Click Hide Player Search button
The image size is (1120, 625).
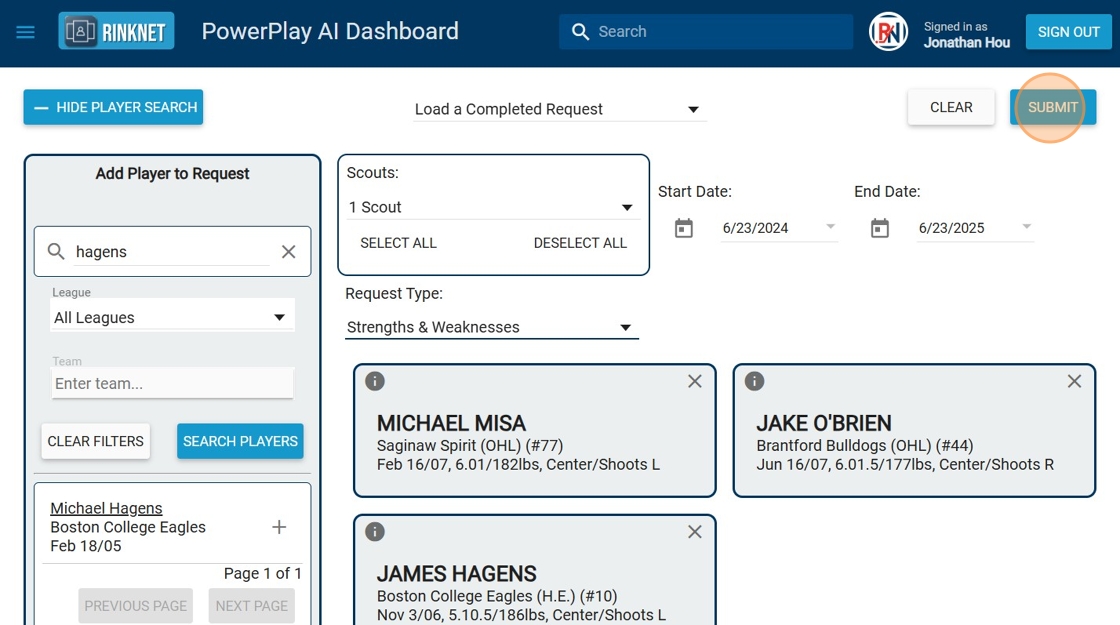(113, 107)
